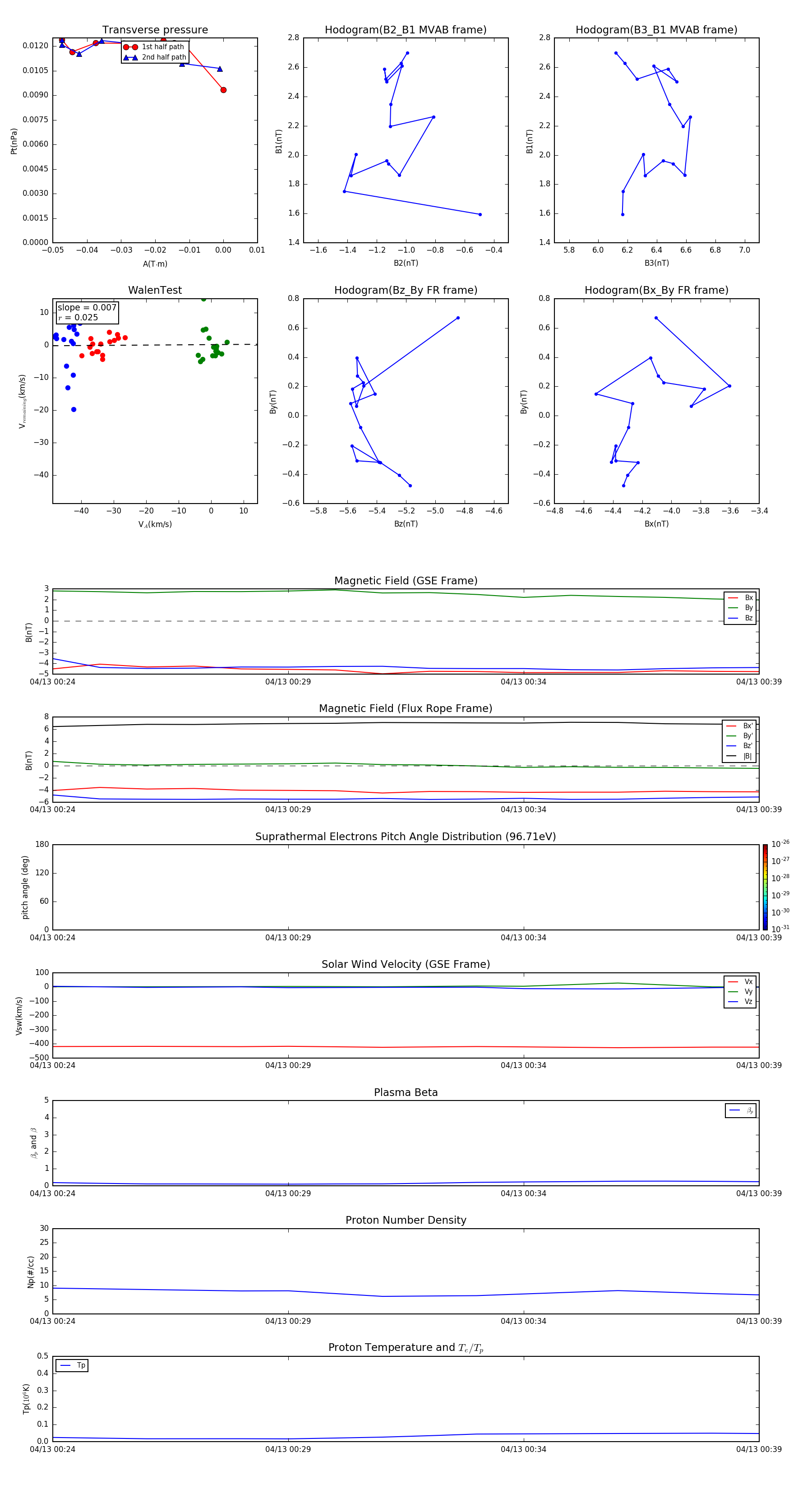Click the rightmost point in B2_B1 hodogram

coord(480,214)
